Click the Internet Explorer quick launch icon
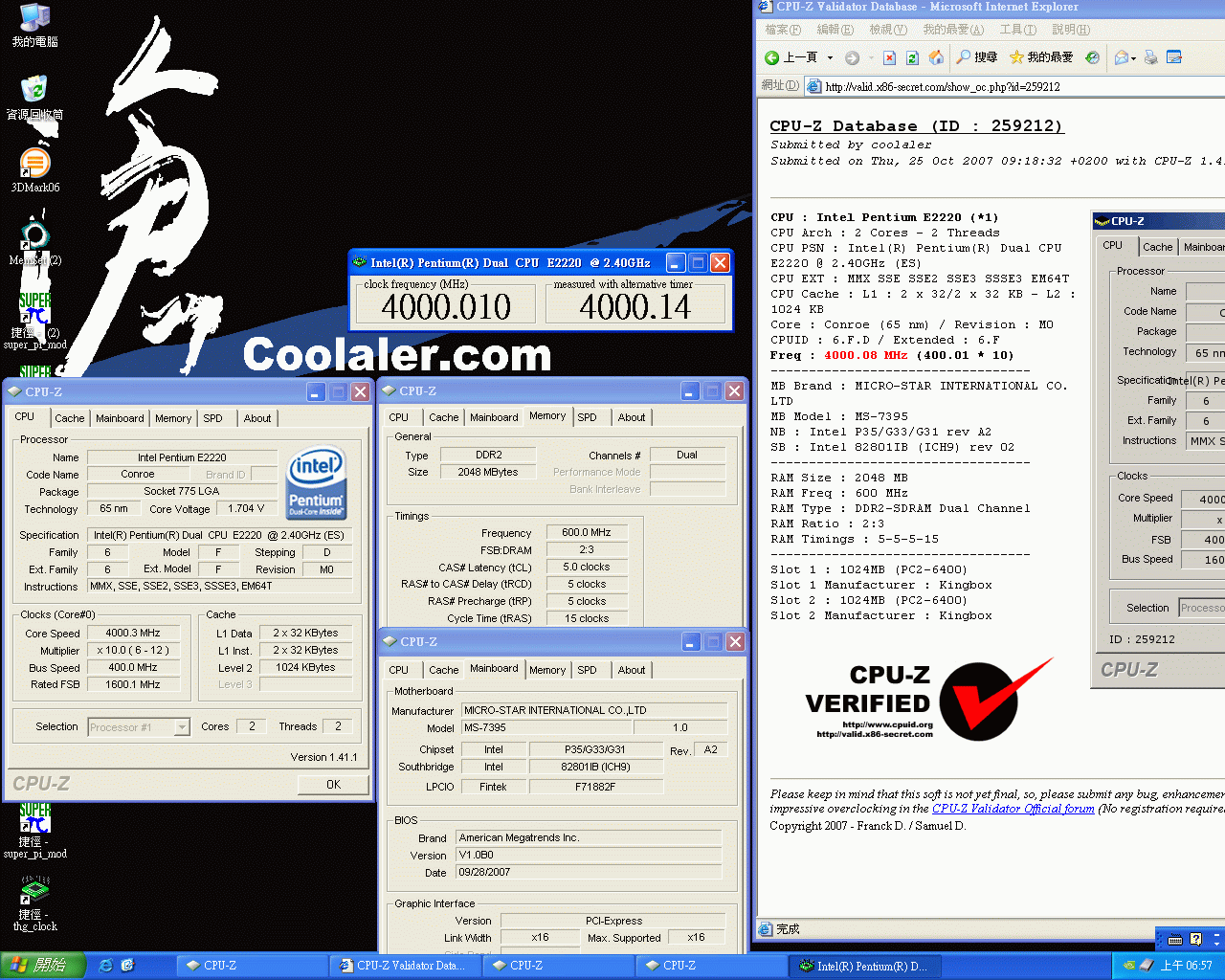This screenshot has height=980, width=1225. pyautogui.click(x=106, y=966)
